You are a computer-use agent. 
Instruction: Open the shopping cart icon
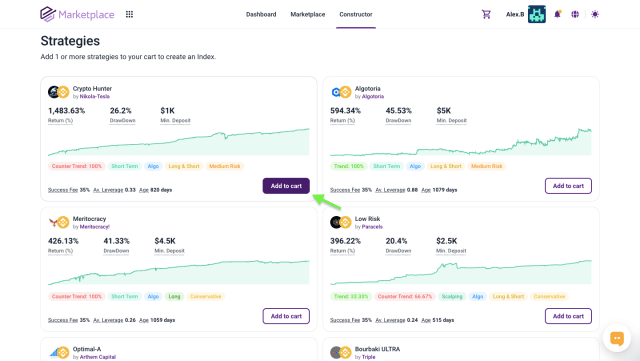[486, 14]
